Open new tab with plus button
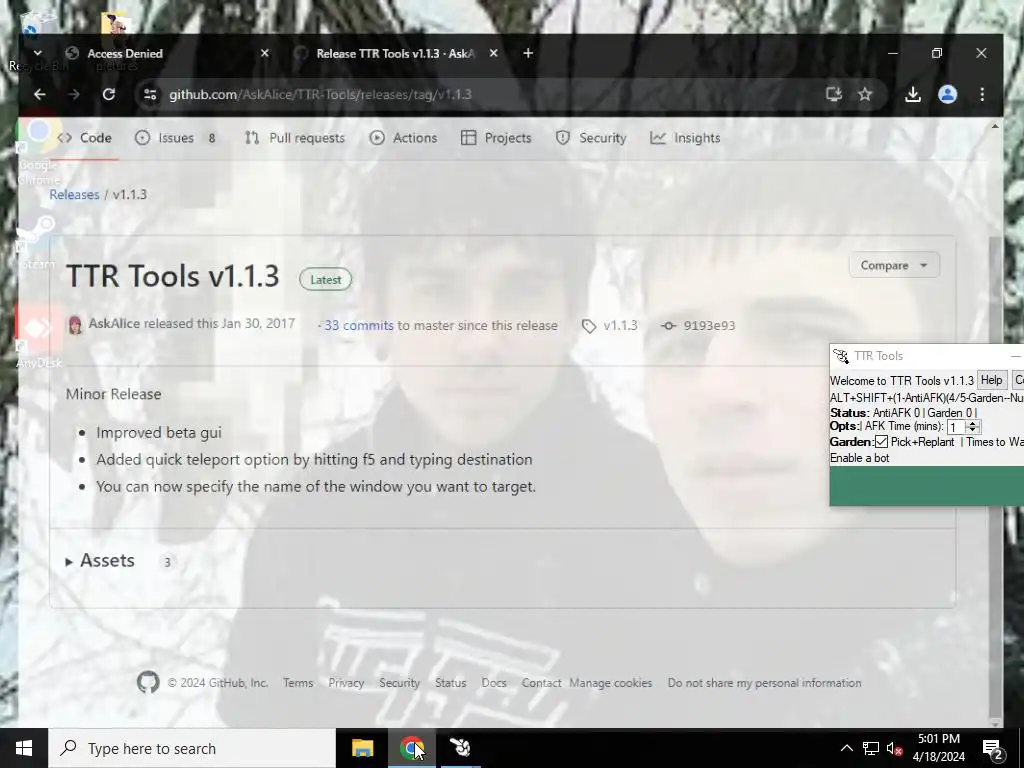Viewport: 1024px width, 768px height. 528,54
